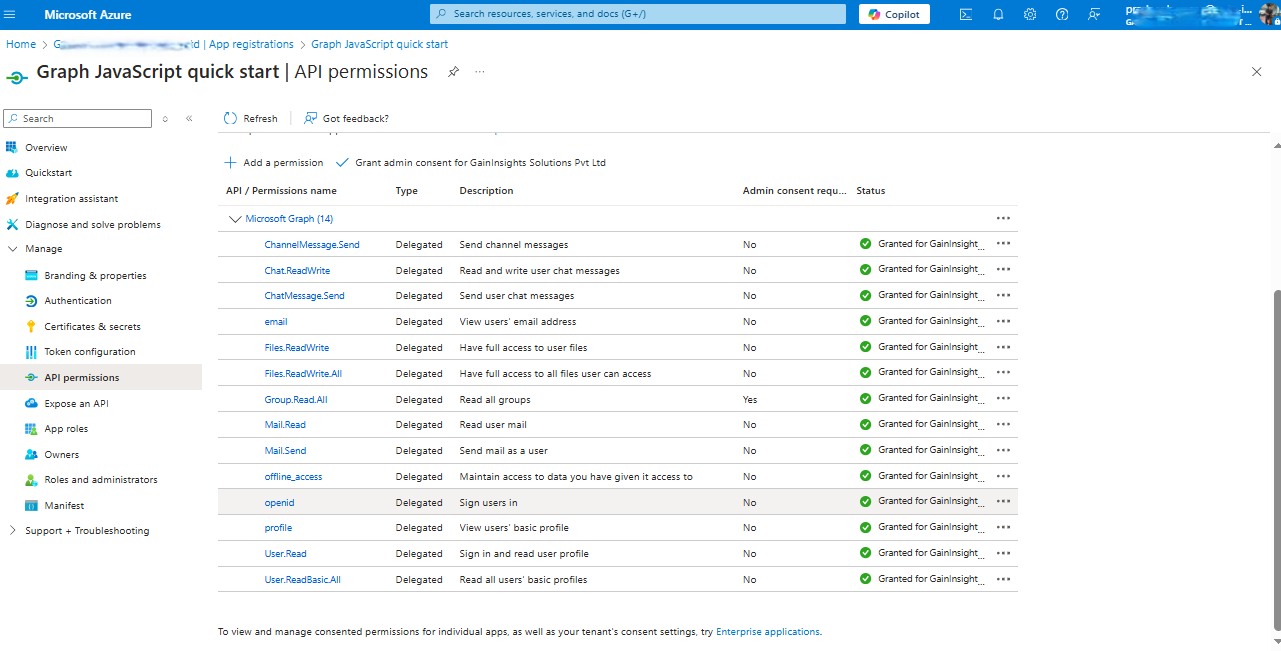Click the granted status icon for Group.Read.All
Image resolution: width=1281 pixels, height=651 pixels.
(864, 398)
